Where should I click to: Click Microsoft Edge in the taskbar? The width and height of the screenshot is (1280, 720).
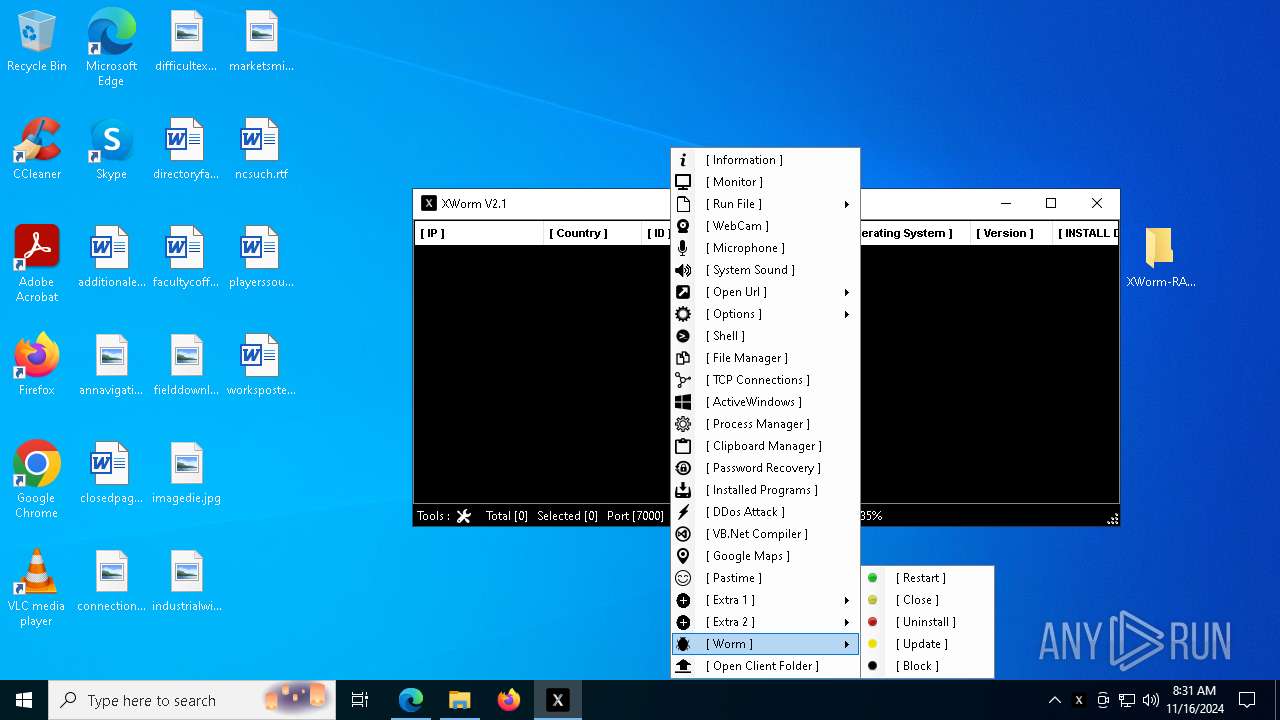pos(411,700)
